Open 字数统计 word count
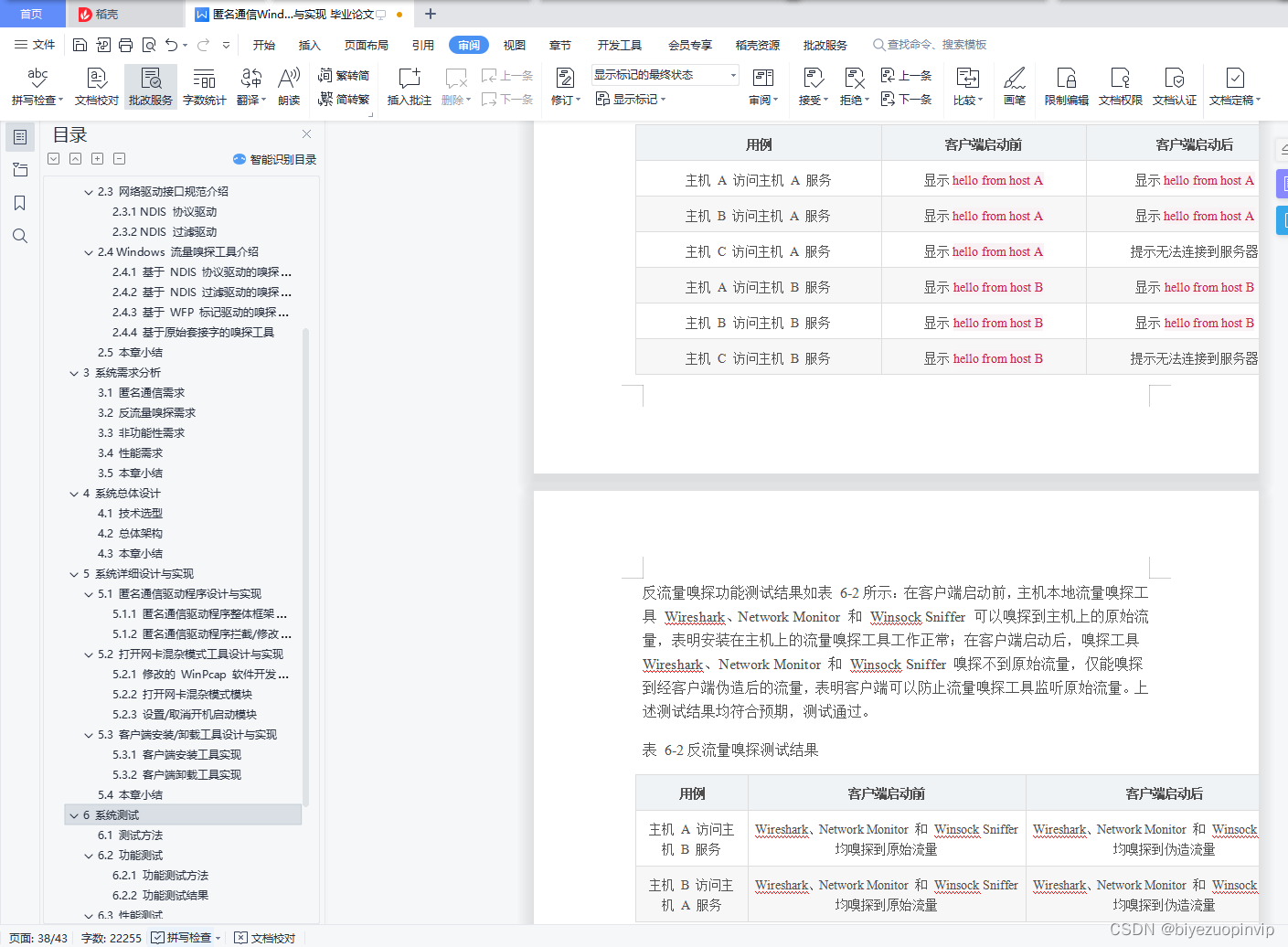This screenshot has height=947, width=1288. click(204, 87)
